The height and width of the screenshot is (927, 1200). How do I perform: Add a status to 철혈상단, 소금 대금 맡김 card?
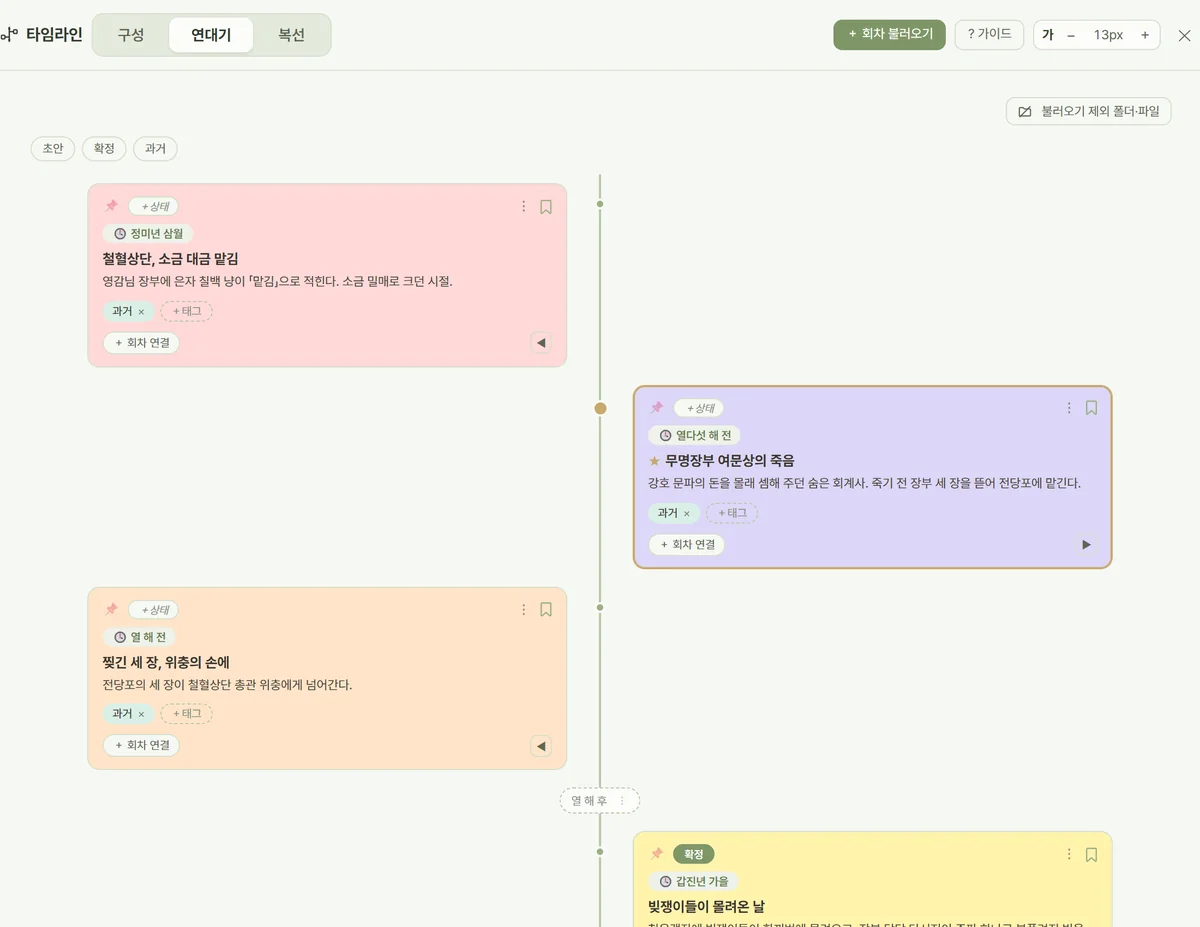pyautogui.click(x=153, y=206)
